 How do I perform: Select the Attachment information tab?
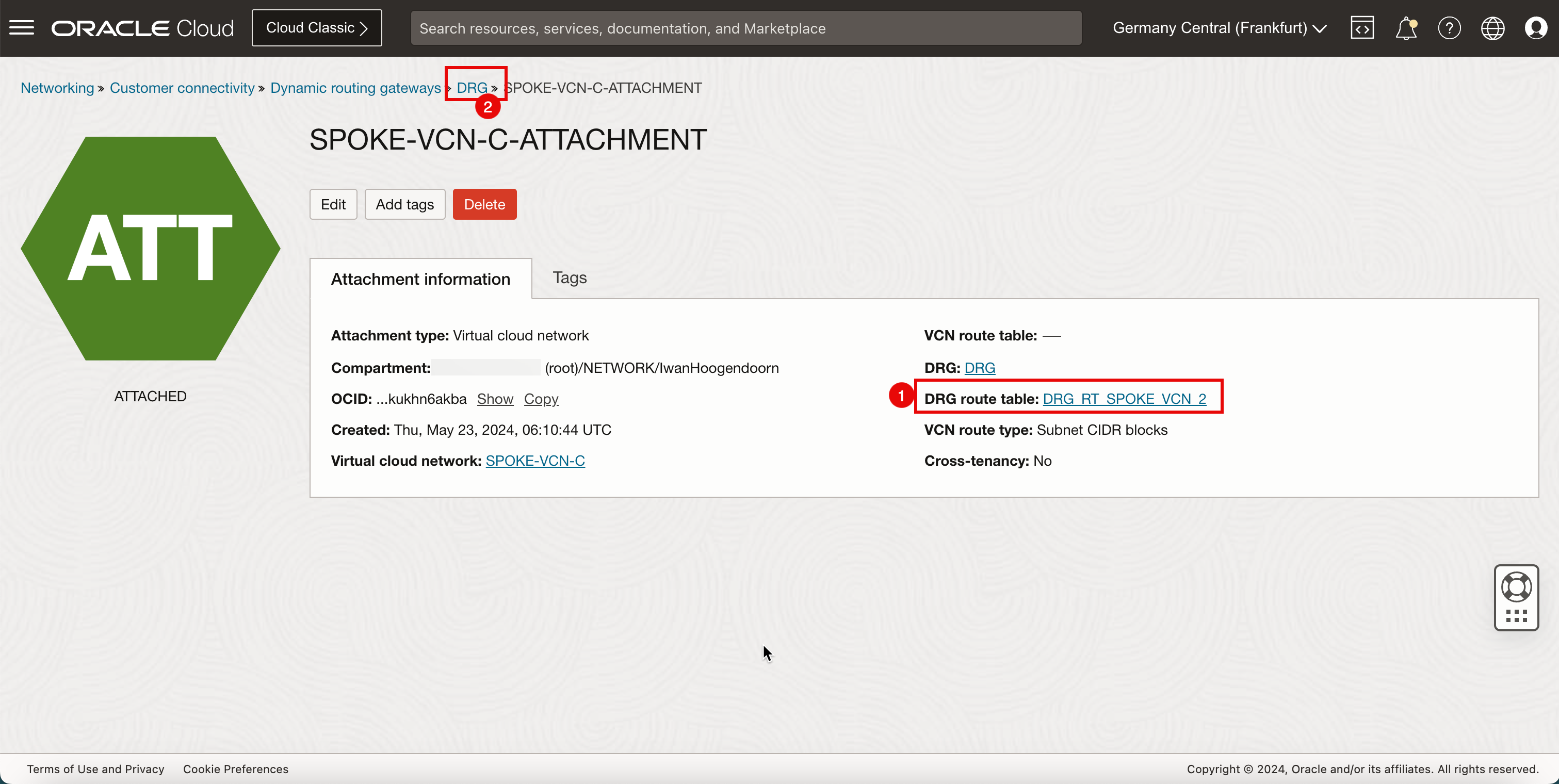point(420,277)
